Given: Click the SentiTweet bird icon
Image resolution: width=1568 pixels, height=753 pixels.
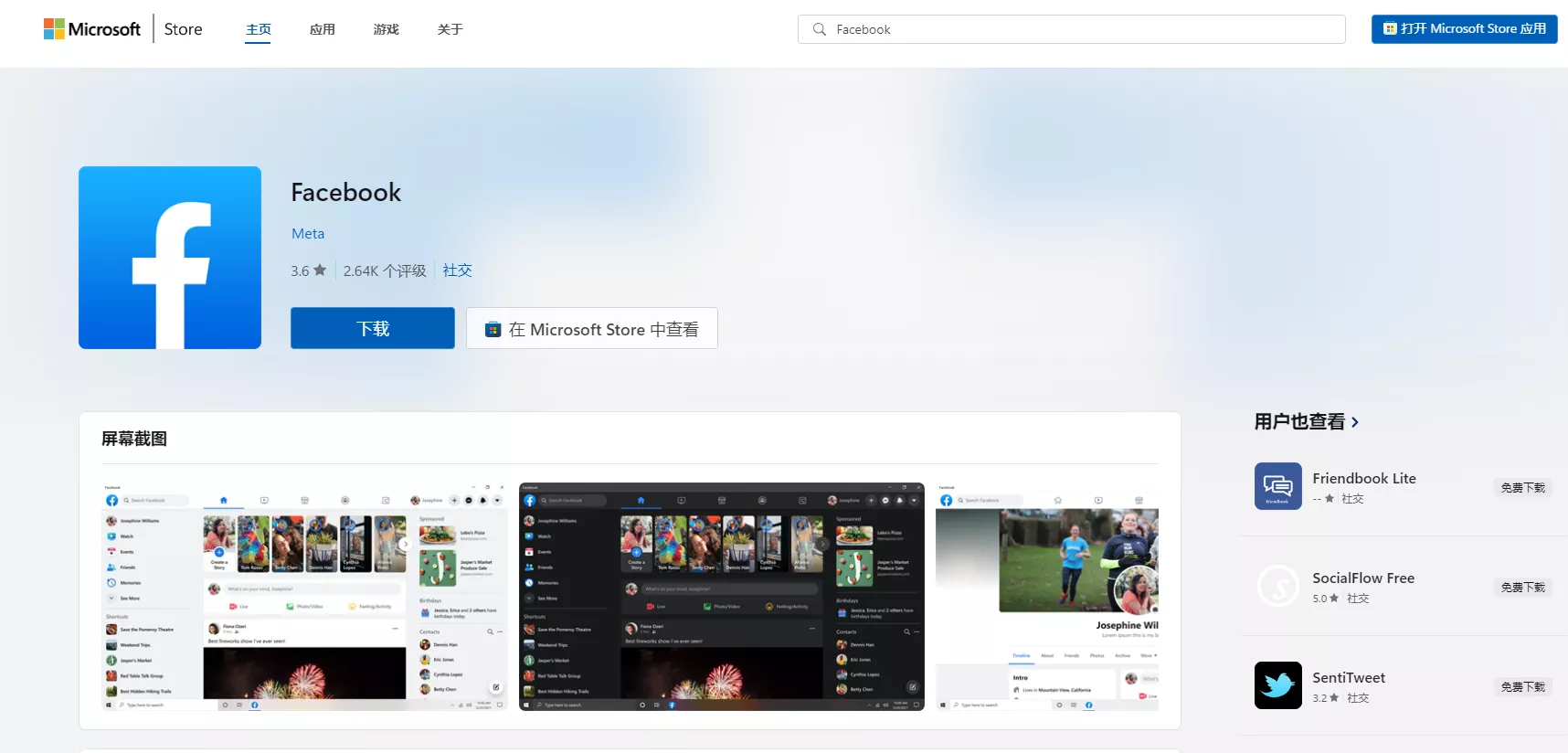Looking at the screenshot, I should [x=1278, y=685].
